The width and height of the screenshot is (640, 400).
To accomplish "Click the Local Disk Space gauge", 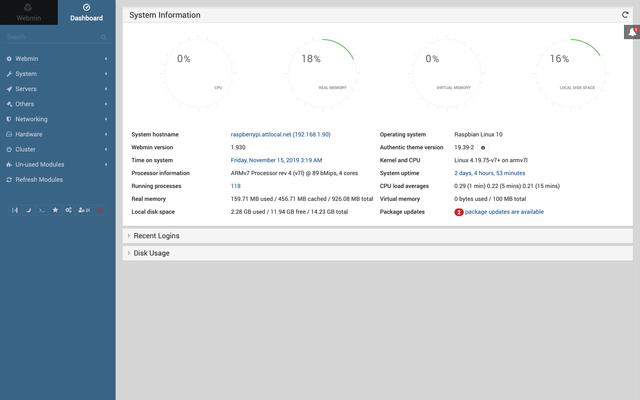I will click(571, 73).
